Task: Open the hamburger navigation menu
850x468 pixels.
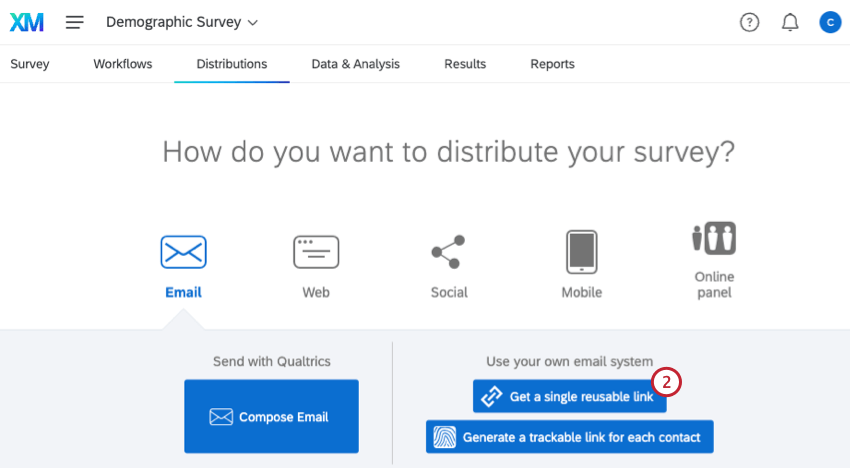Action: click(x=75, y=22)
